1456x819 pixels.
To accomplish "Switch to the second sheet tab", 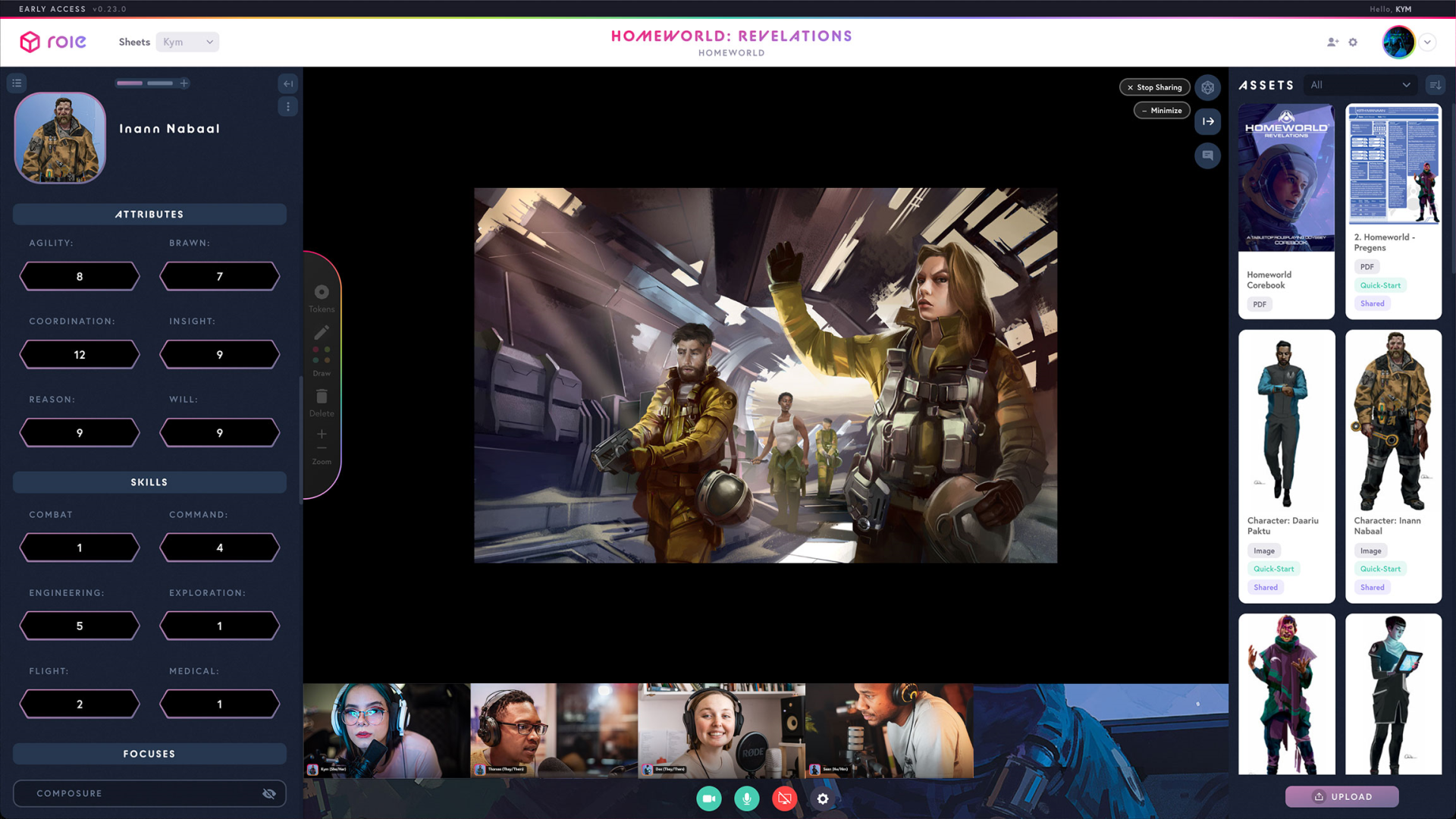I will pyautogui.click(x=160, y=83).
